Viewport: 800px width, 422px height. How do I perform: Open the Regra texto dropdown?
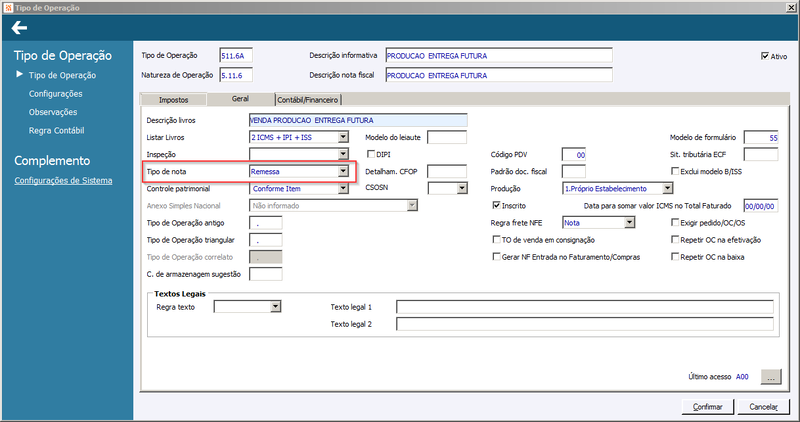[276, 307]
